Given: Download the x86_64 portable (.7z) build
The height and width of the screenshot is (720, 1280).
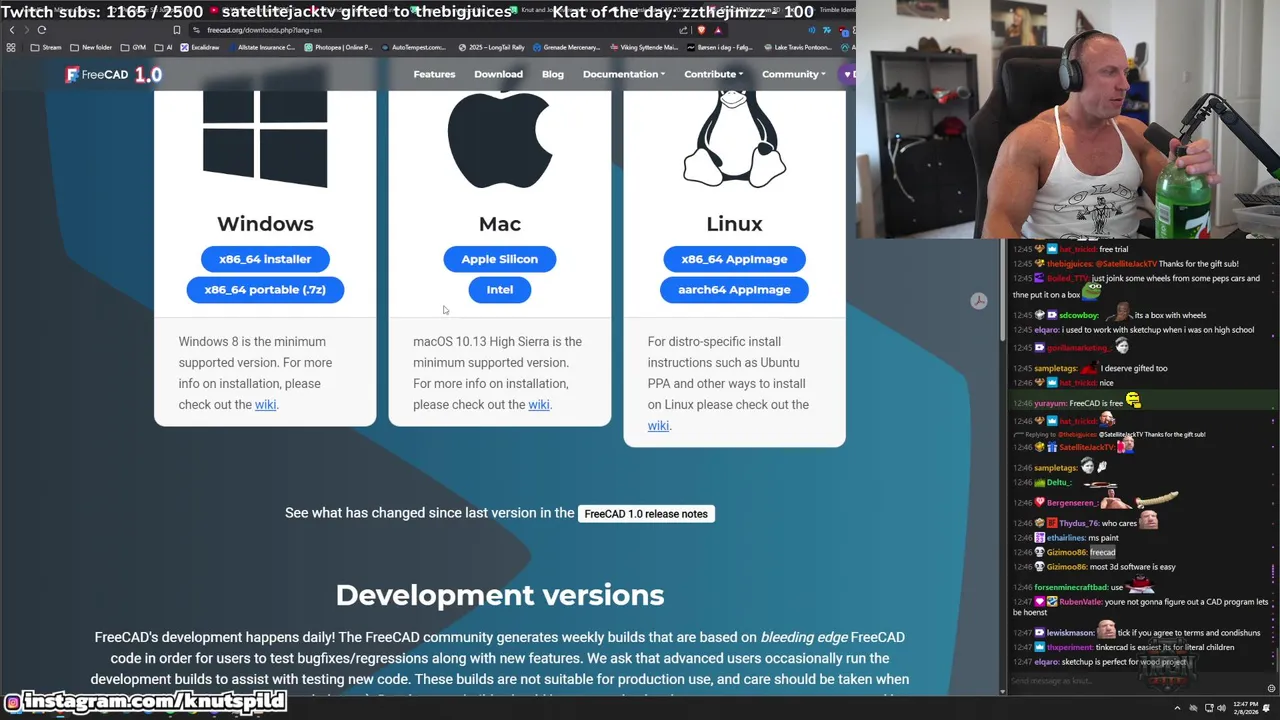Looking at the screenshot, I should point(265,290).
